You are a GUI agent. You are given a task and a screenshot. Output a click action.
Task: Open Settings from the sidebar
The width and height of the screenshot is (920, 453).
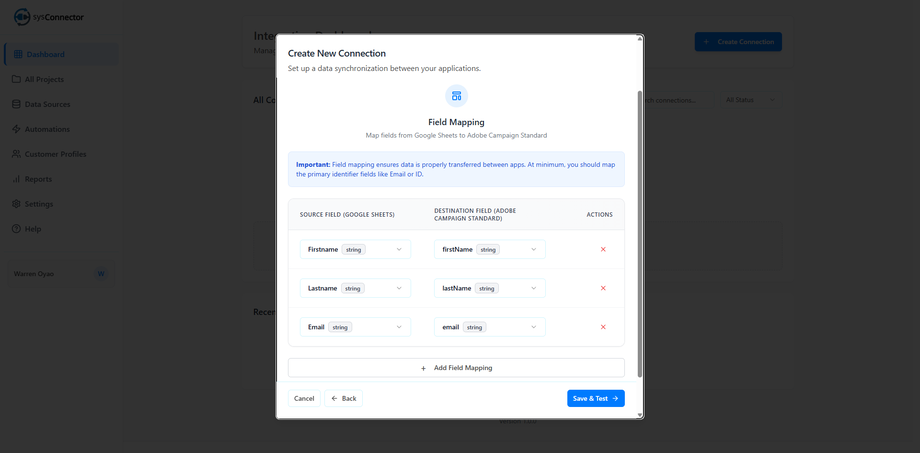(39, 204)
